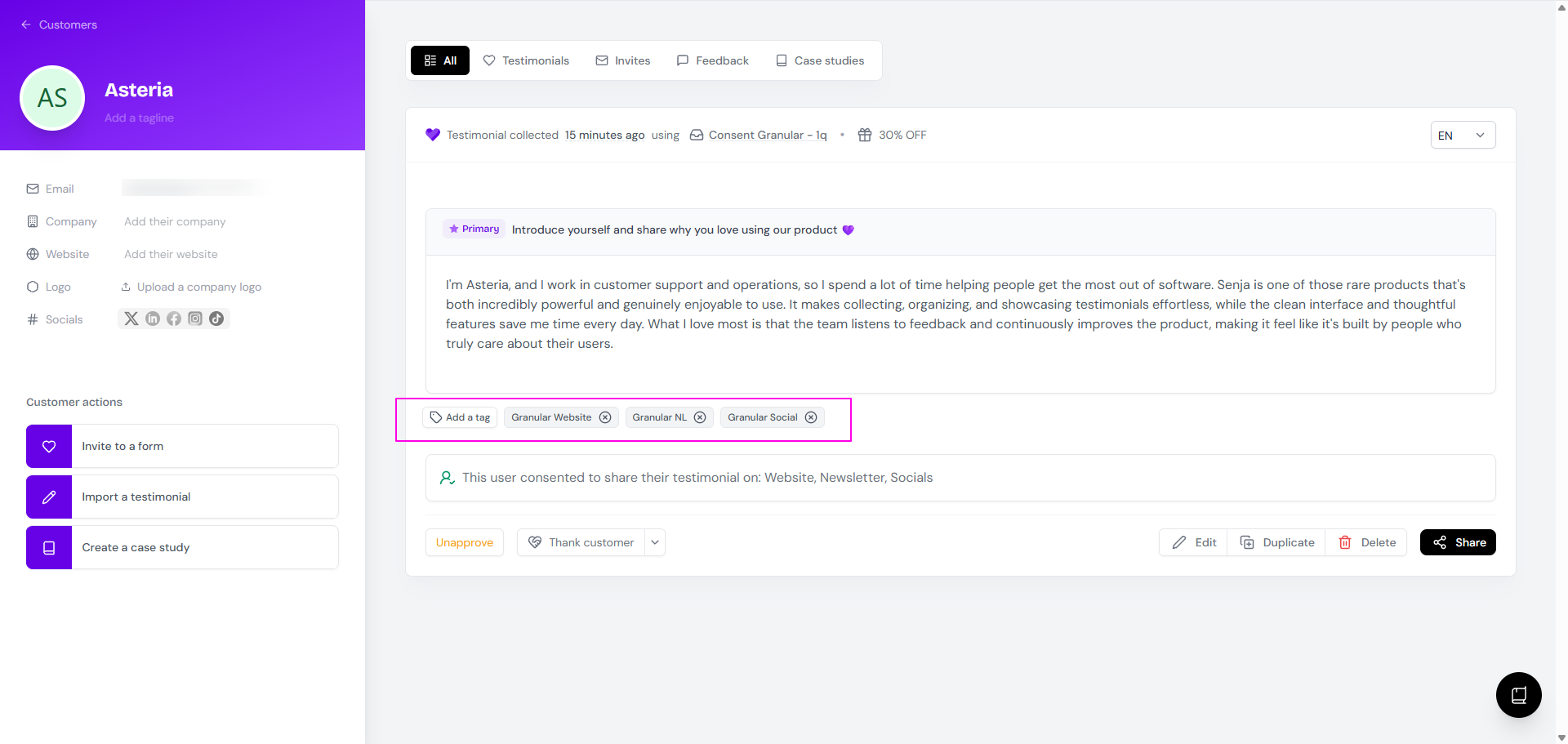This screenshot has width=1568, height=744.
Task: Open the EN language dropdown
Action: click(x=1463, y=136)
